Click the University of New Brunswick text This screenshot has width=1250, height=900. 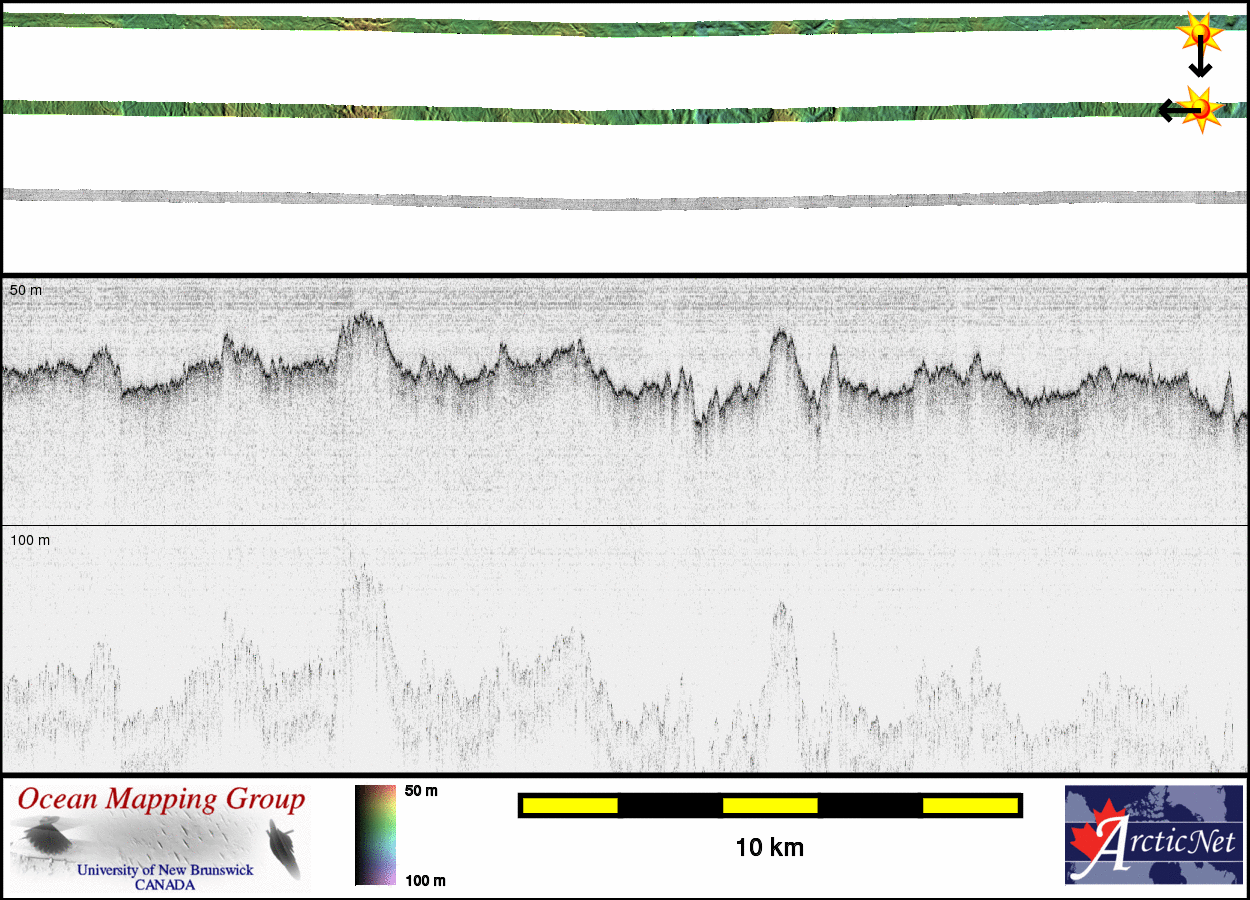165,870
